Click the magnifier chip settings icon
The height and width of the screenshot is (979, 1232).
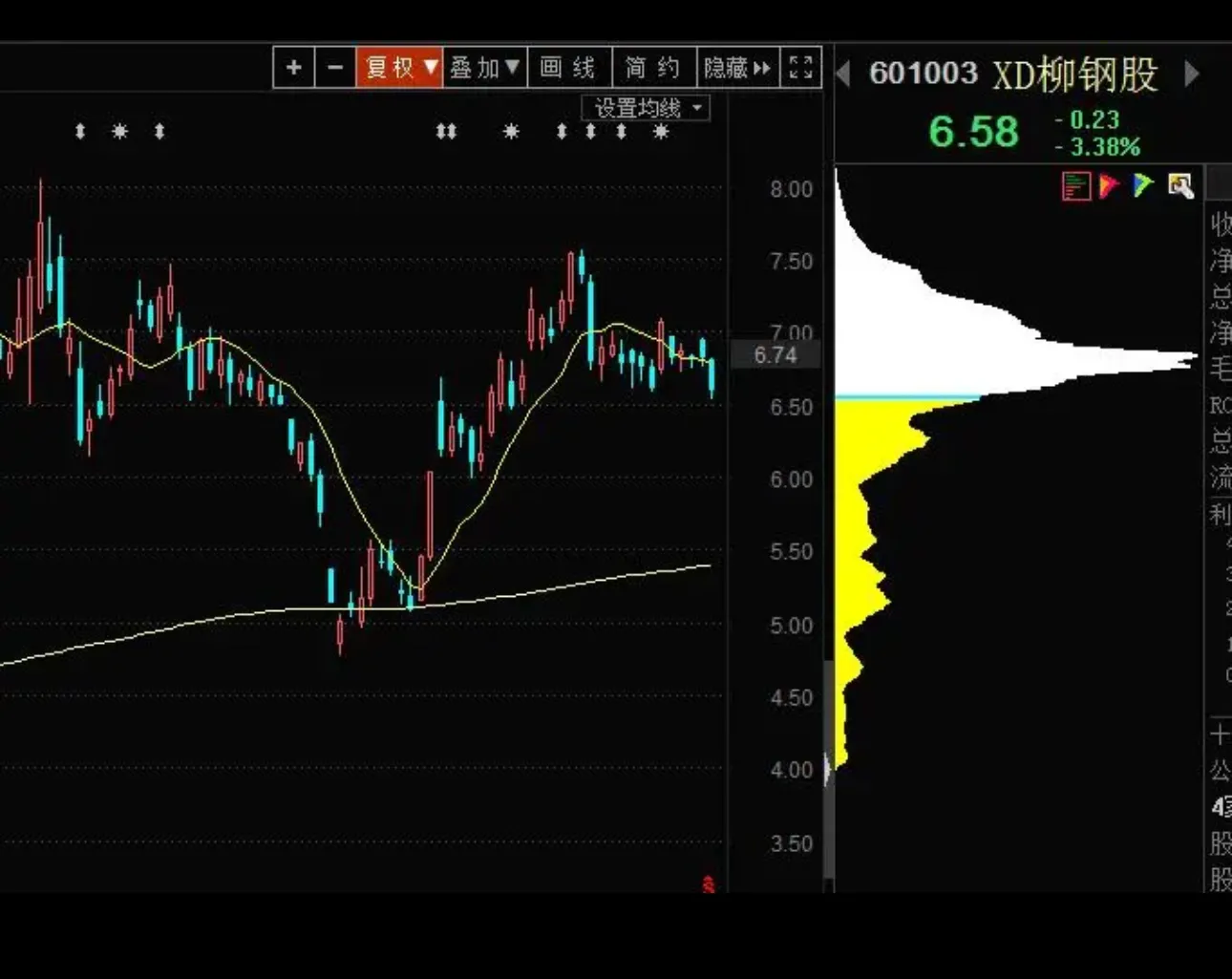pyautogui.click(x=1180, y=185)
